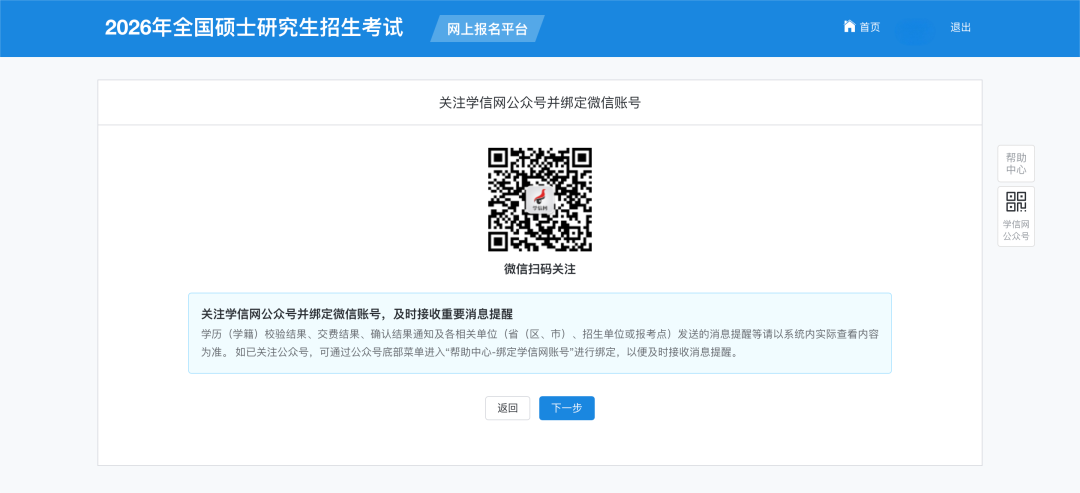Select the bold notice heading in info box
The width and height of the screenshot is (1080, 493).
356,313
